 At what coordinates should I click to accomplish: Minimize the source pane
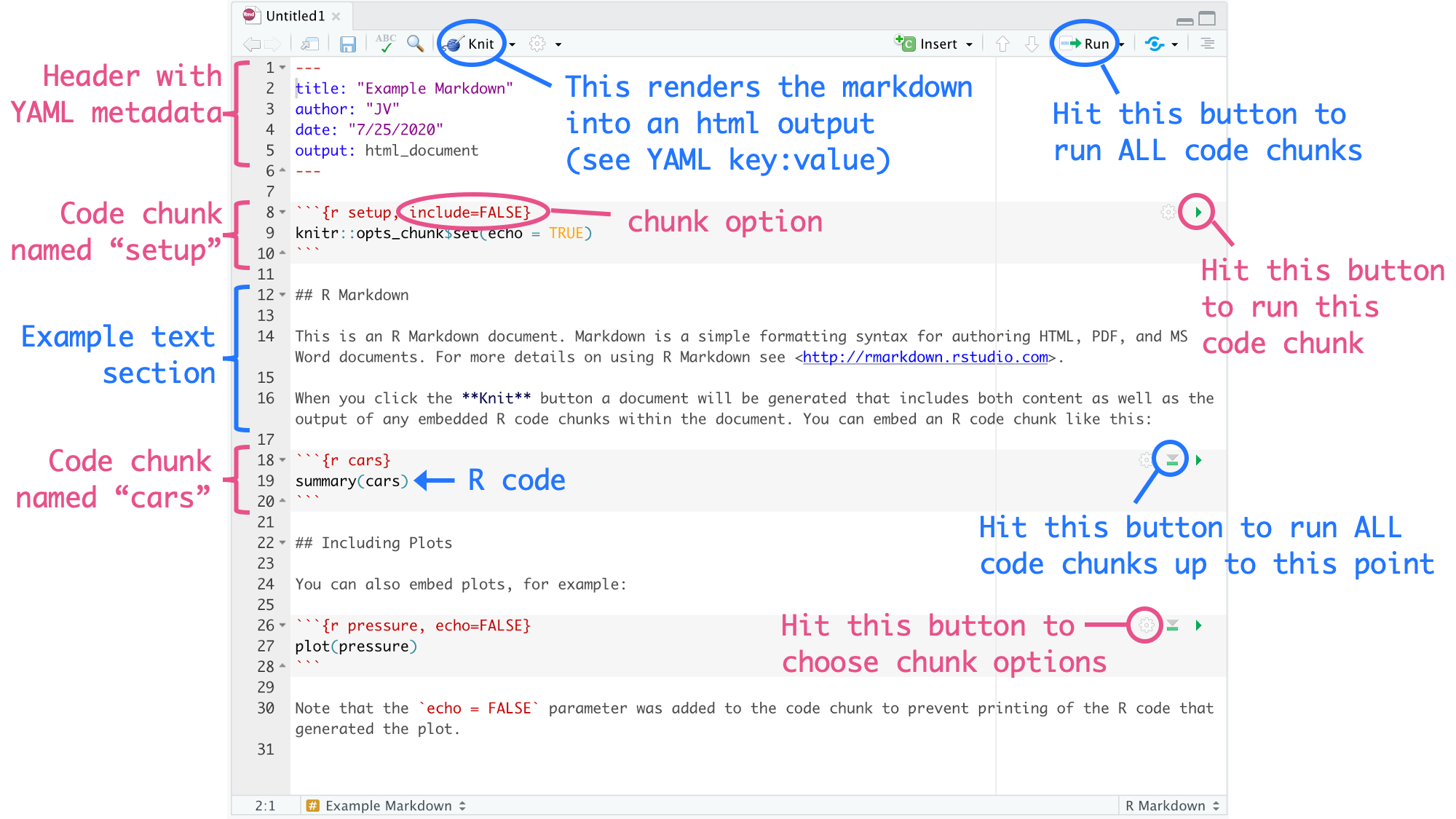click(x=1184, y=20)
